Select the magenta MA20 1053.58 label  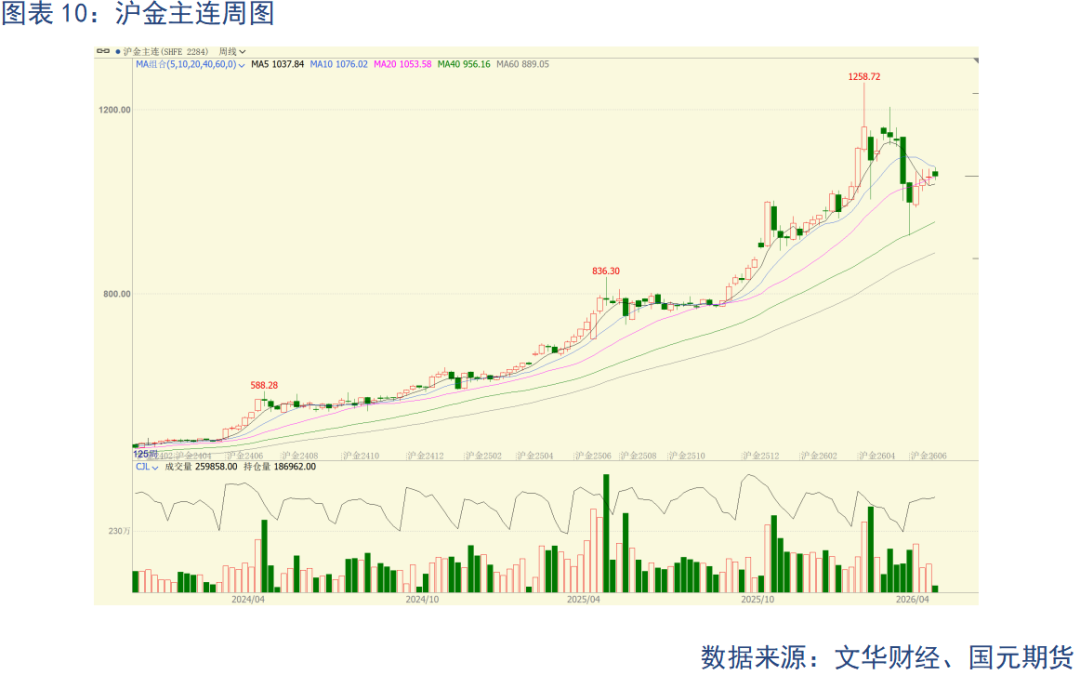(x=402, y=64)
